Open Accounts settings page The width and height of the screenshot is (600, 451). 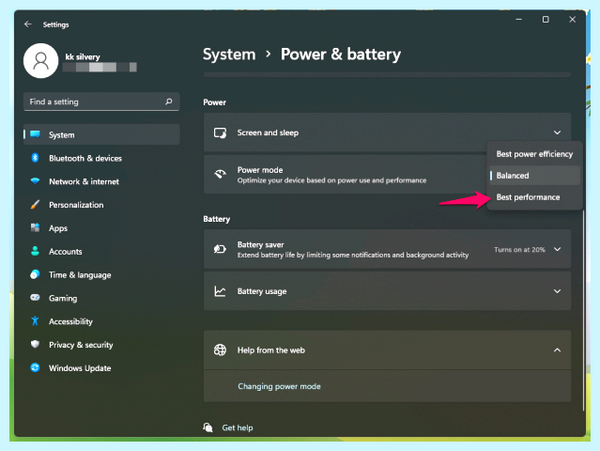(x=101, y=251)
